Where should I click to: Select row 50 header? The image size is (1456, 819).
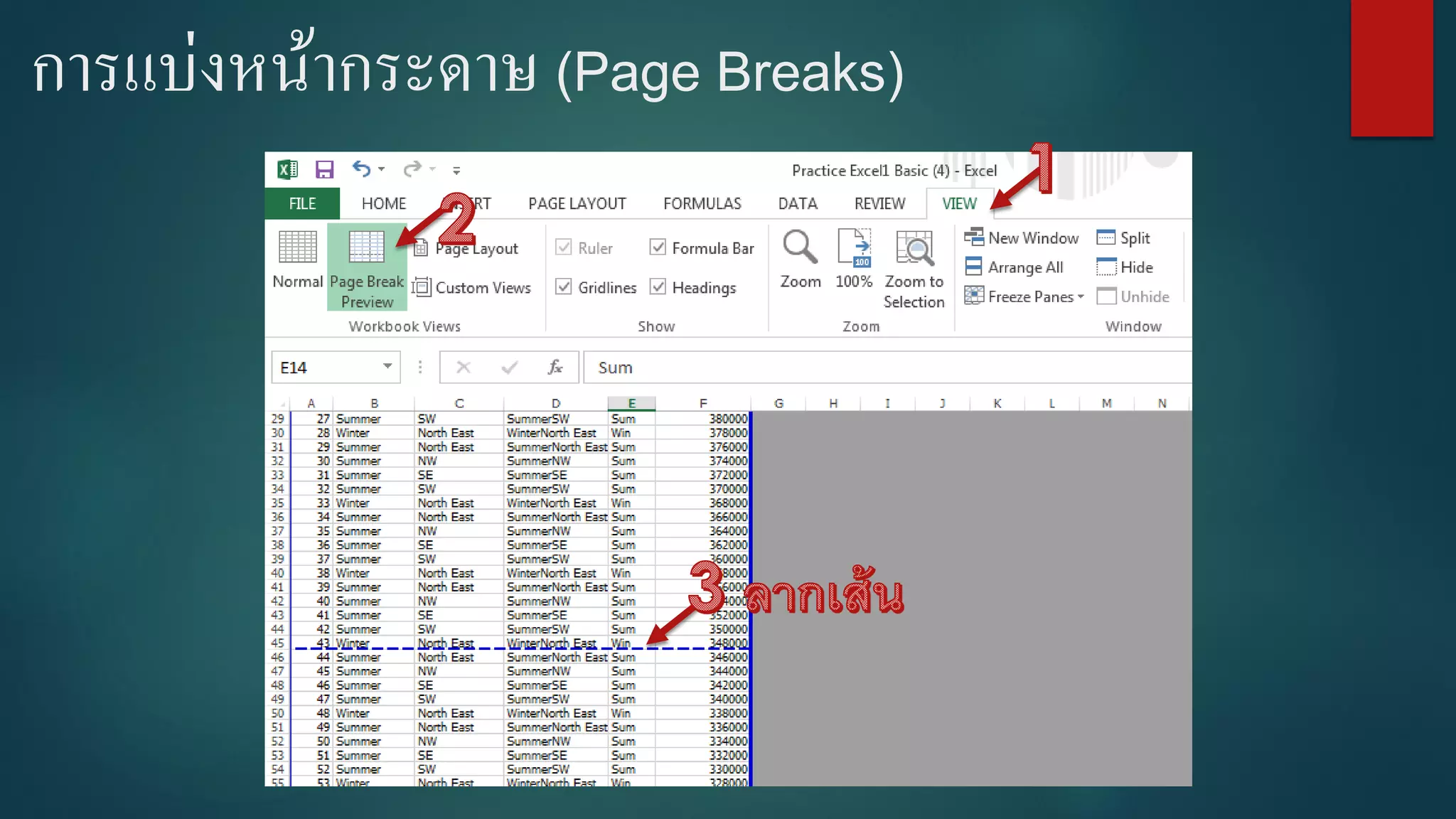pyautogui.click(x=277, y=713)
